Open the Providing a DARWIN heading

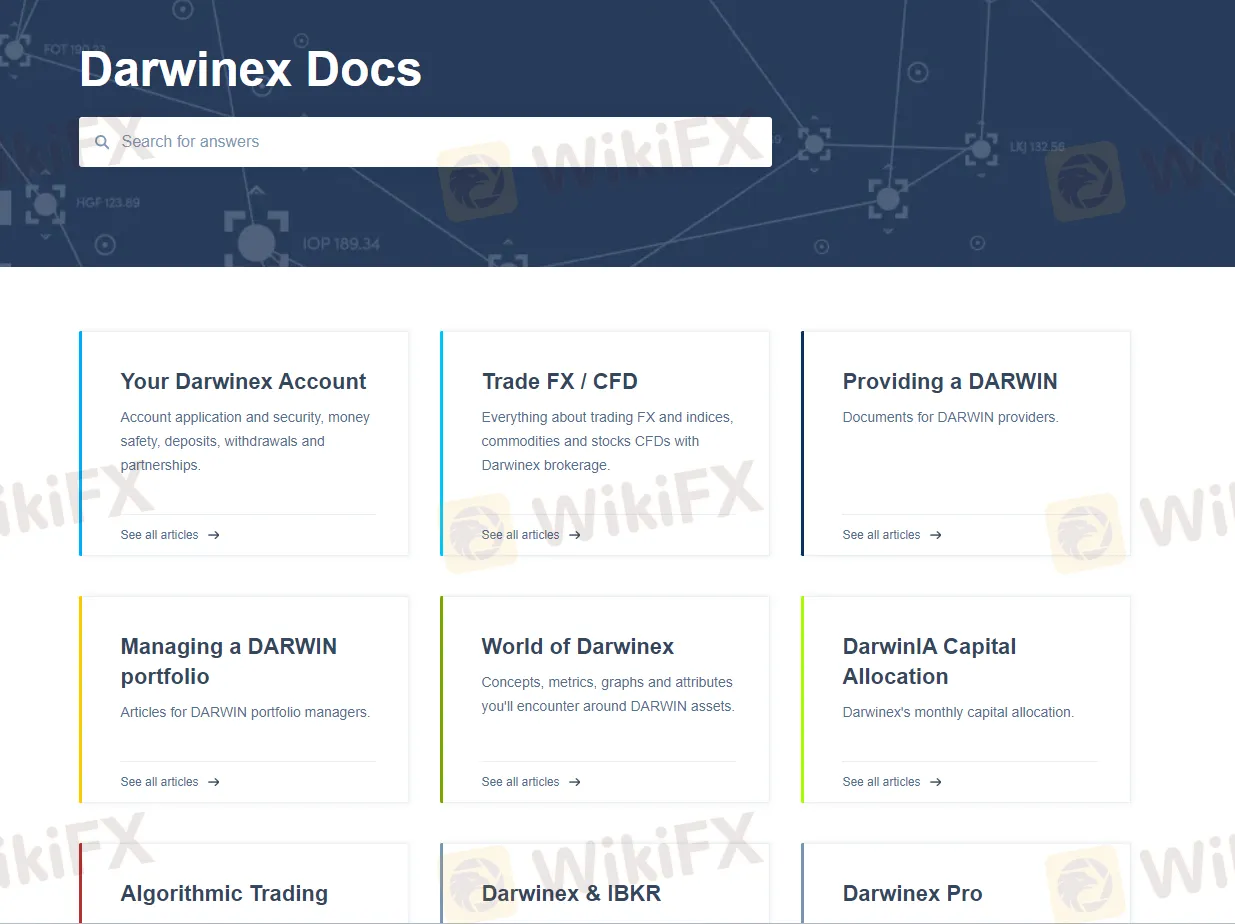(949, 381)
